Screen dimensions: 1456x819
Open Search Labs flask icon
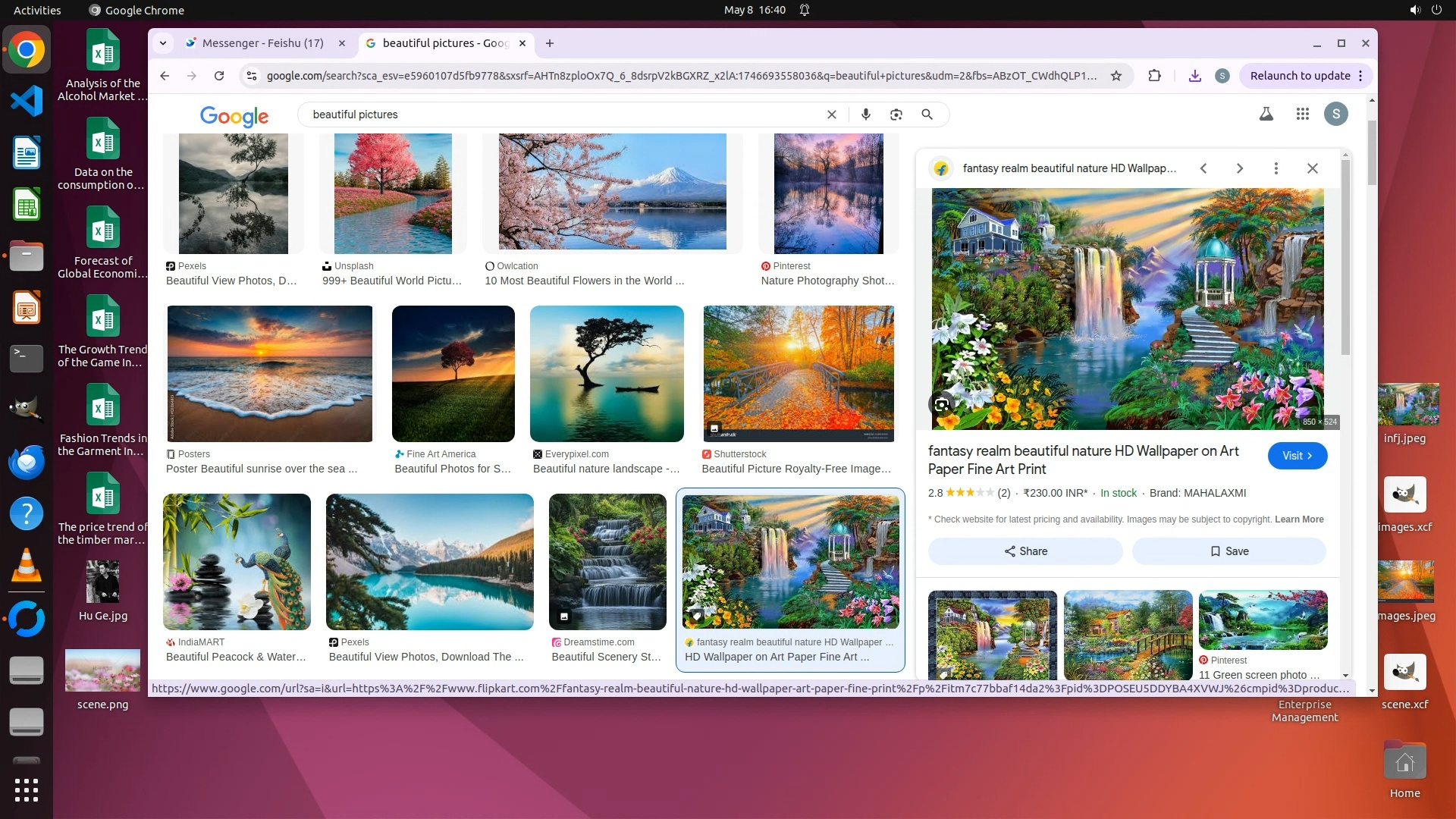click(1266, 115)
